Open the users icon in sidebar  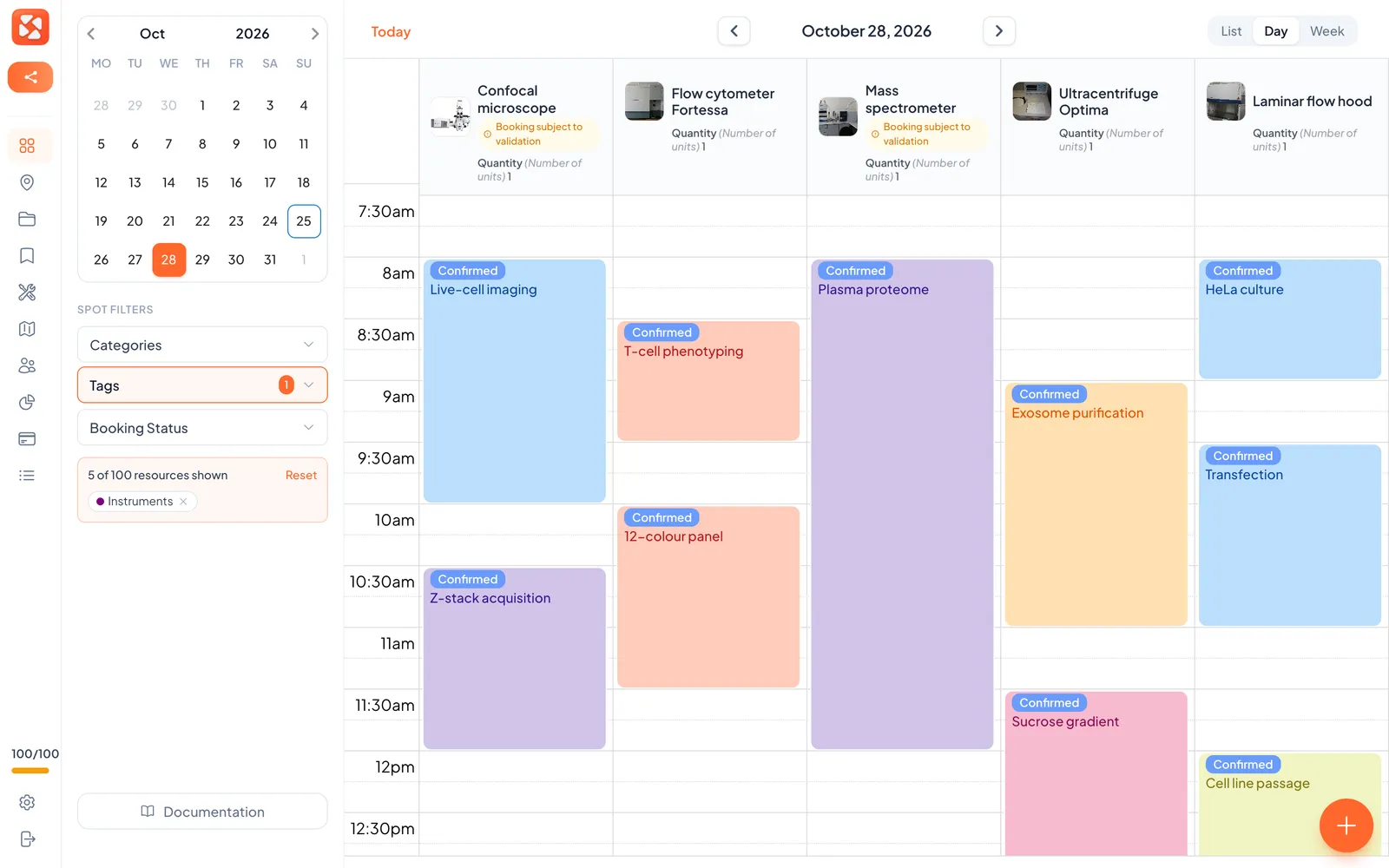[27, 365]
